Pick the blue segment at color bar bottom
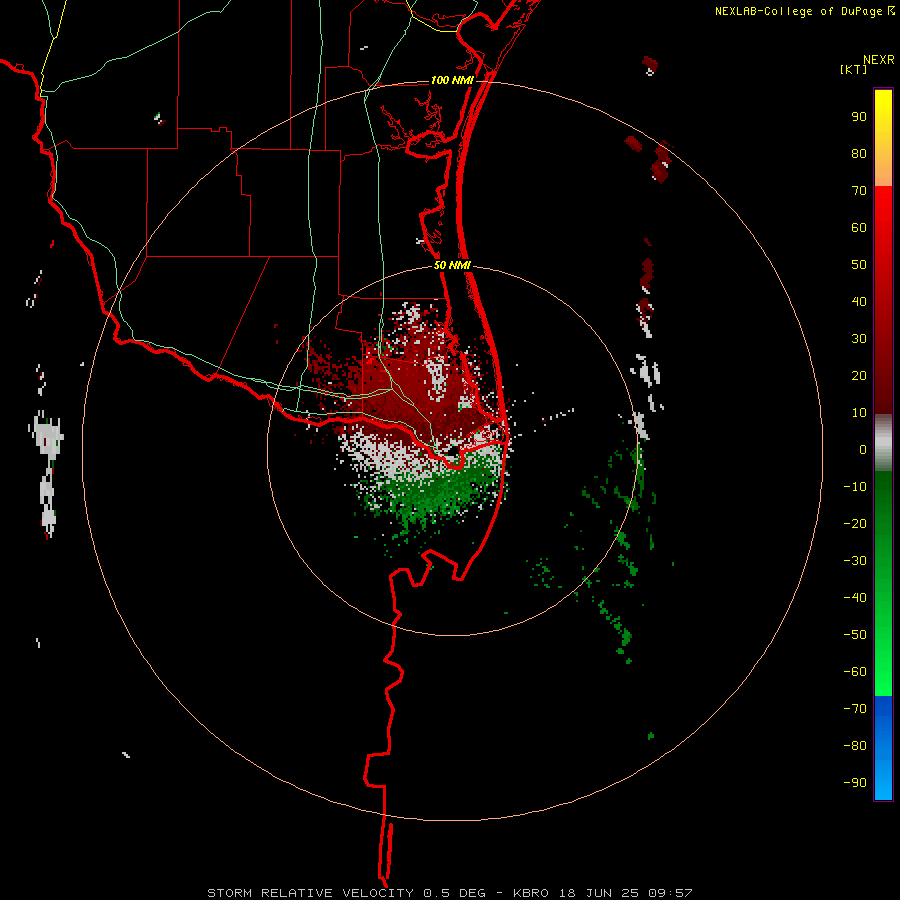The image size is (900, 900). (883, 748)
